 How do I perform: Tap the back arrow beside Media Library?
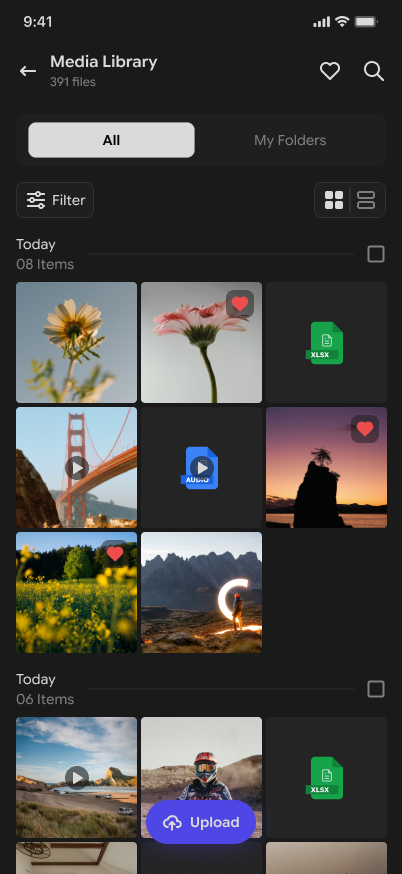28,71
